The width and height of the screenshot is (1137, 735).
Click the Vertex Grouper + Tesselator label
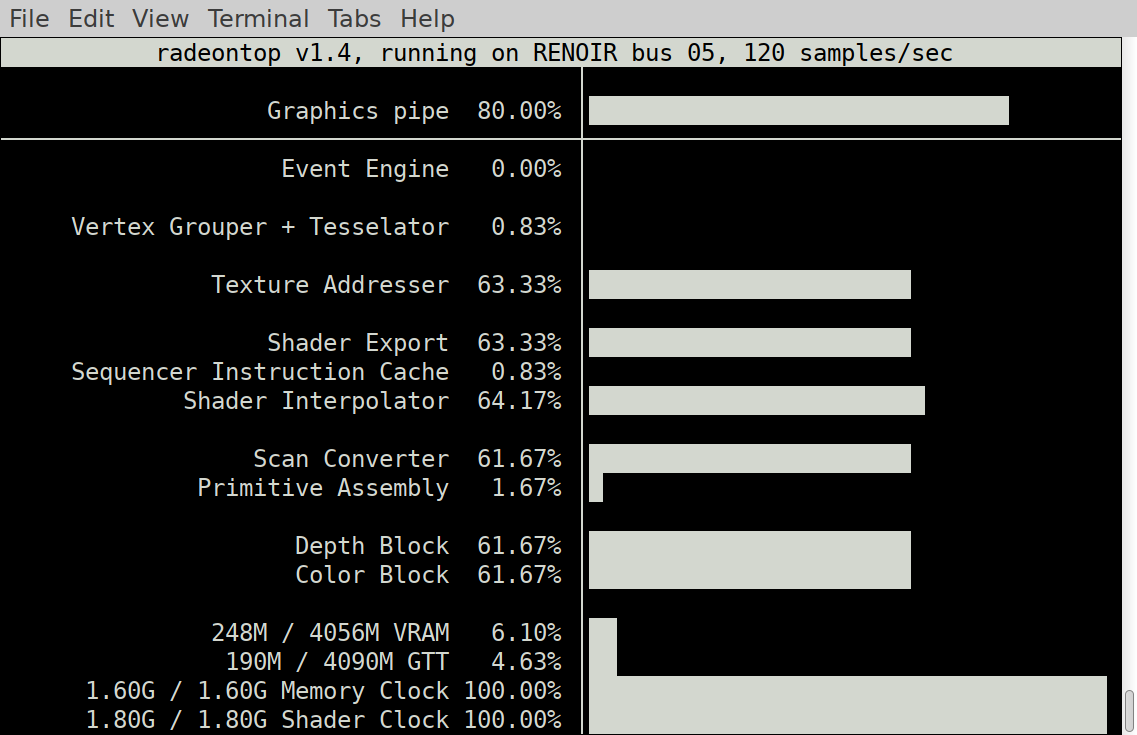pyautogui.click(x=260, y=227)
